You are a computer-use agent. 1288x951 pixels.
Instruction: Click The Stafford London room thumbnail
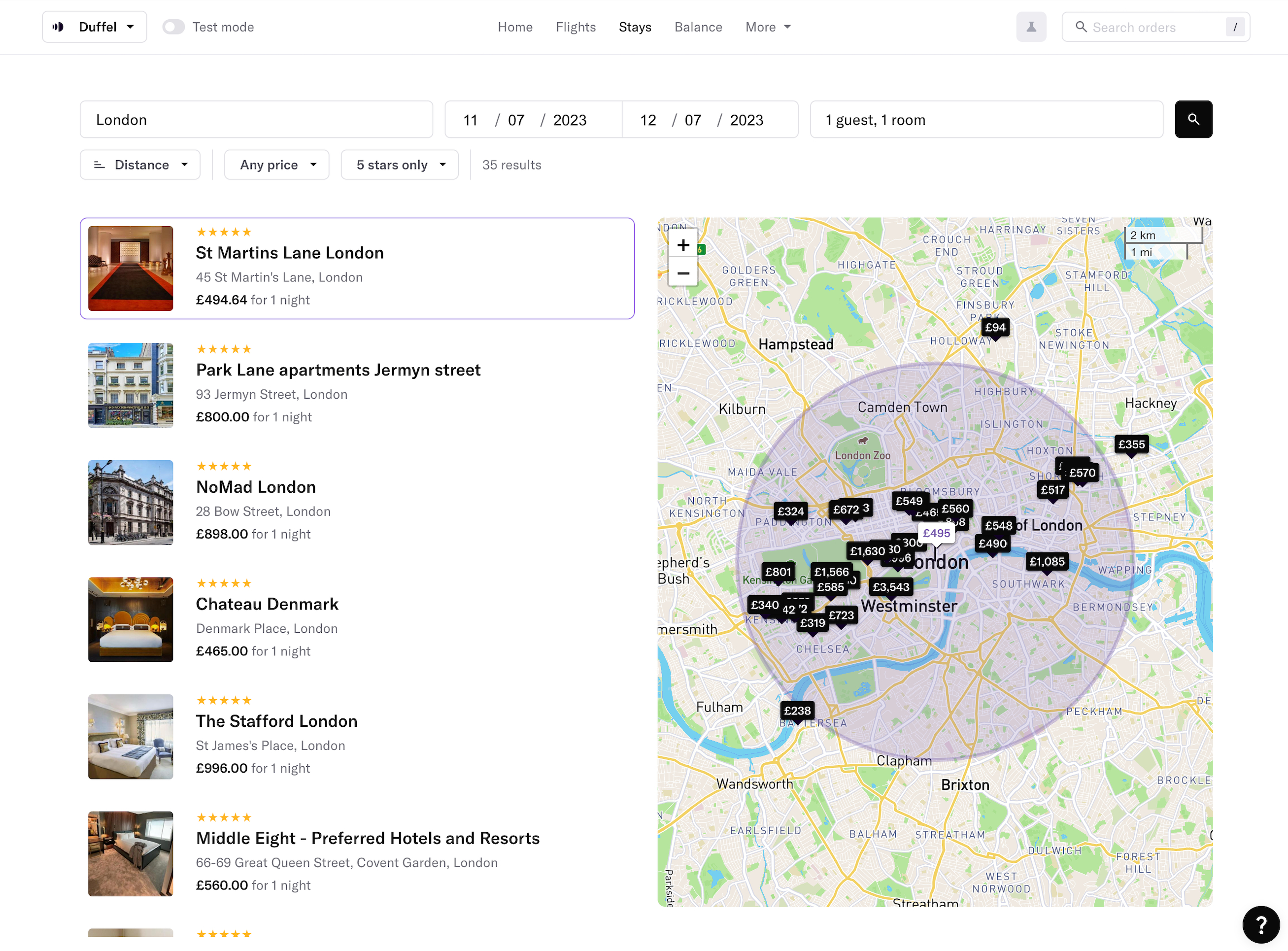tap(131, 737)
